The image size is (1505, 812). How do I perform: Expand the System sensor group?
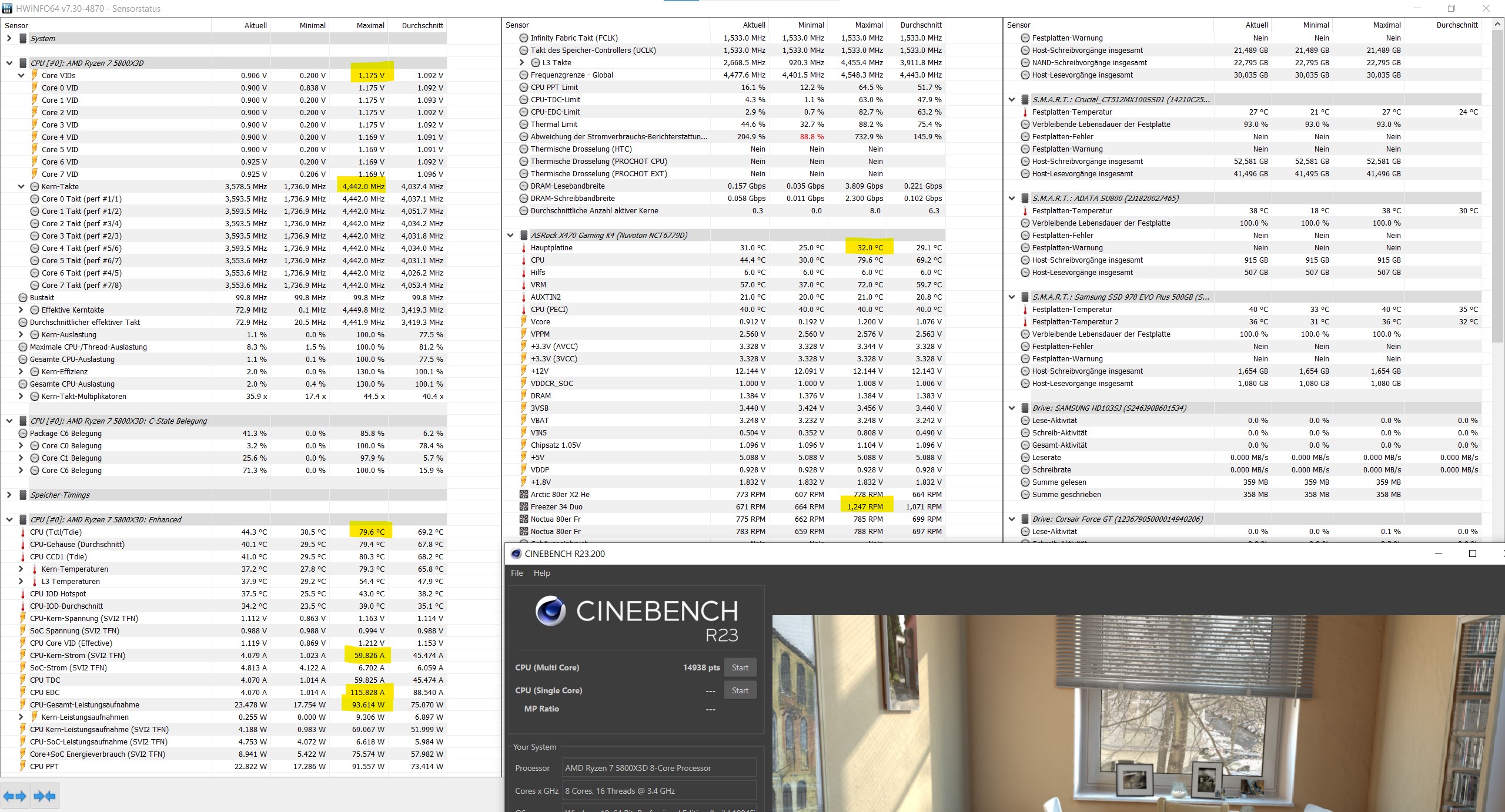9,38
